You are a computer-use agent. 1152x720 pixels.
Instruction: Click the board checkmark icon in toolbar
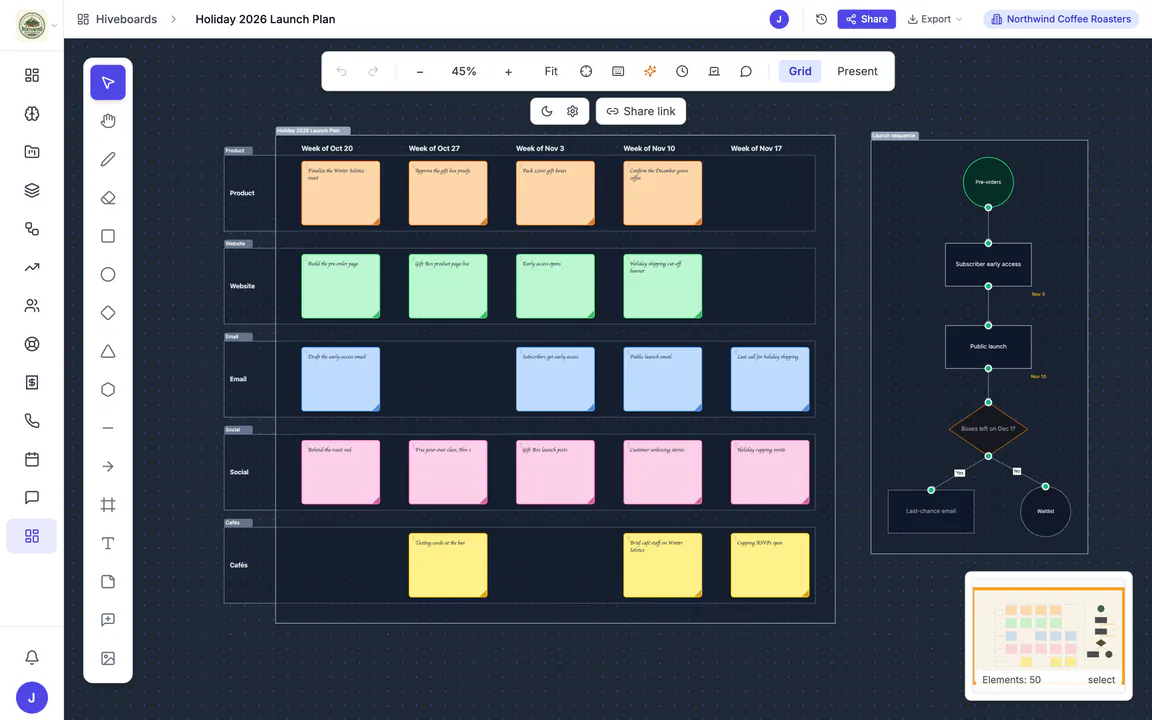click(x=714, y=71)
